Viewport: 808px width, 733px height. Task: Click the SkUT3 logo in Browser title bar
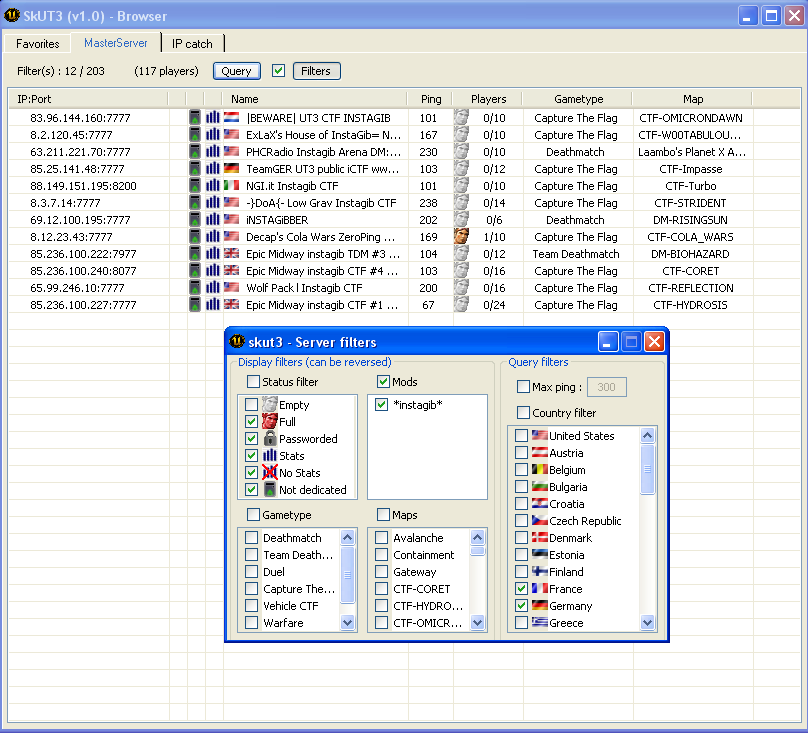click(x=11, y=15)
